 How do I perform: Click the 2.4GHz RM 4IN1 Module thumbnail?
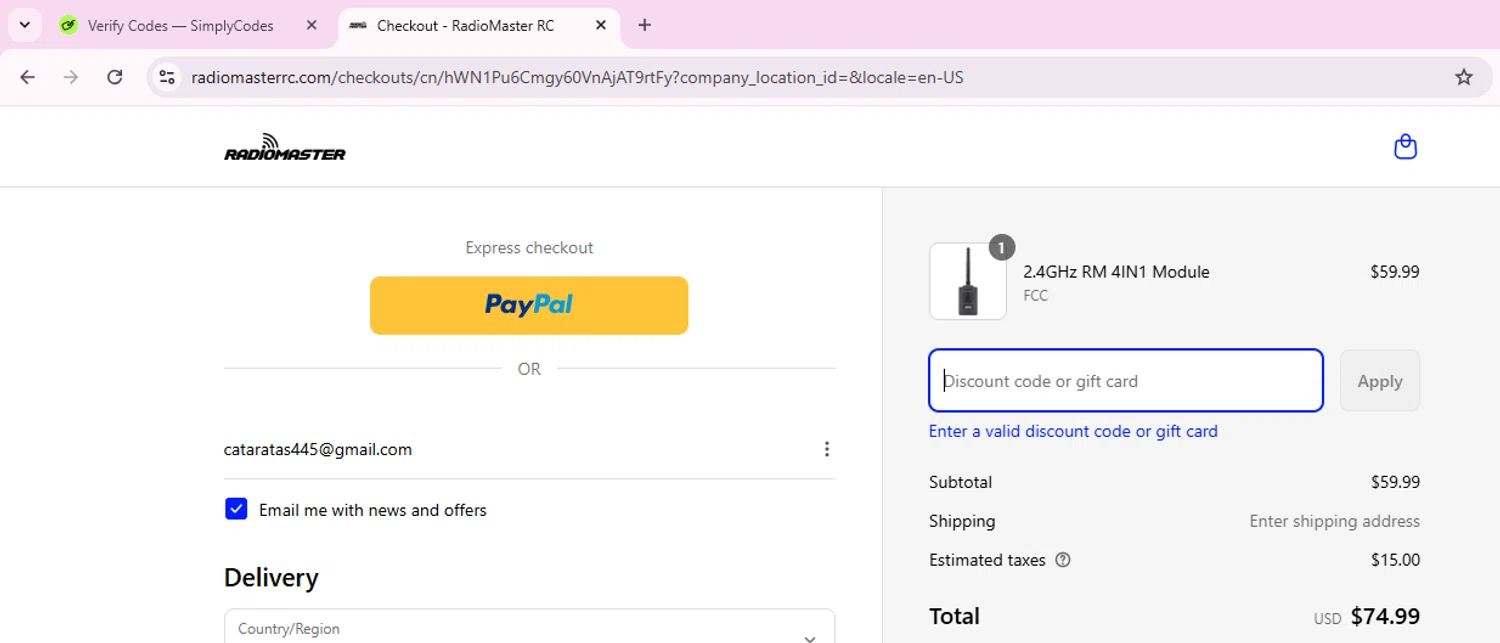967,281
